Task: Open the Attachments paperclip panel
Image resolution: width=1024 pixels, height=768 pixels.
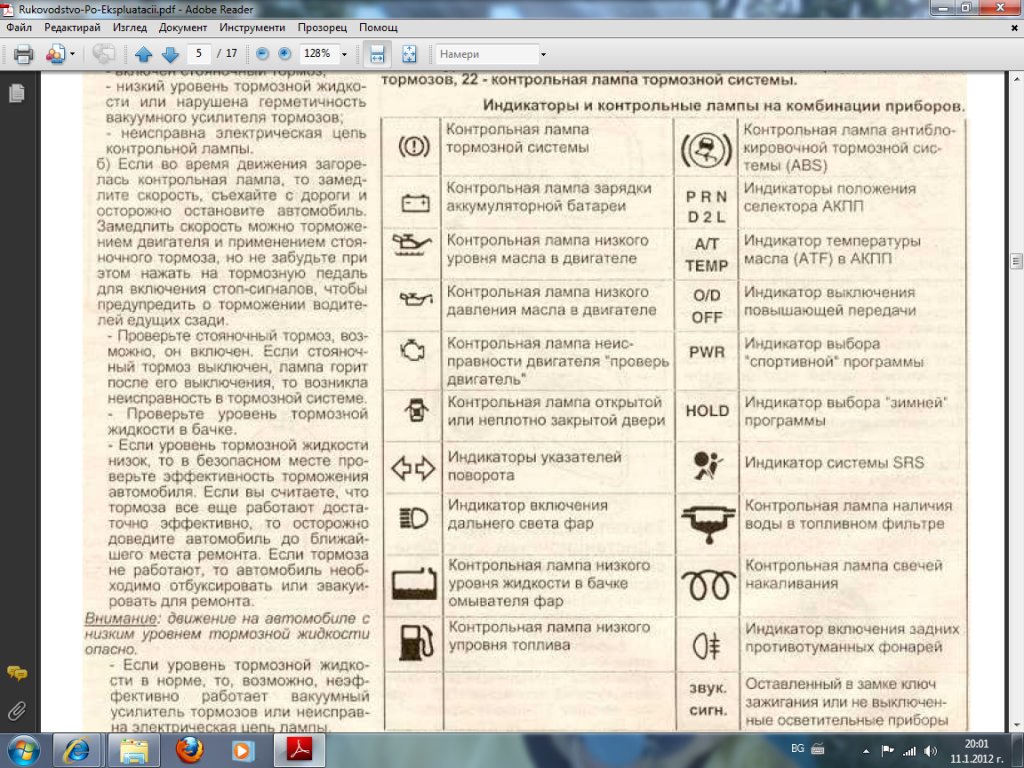Action: (16, 711)
